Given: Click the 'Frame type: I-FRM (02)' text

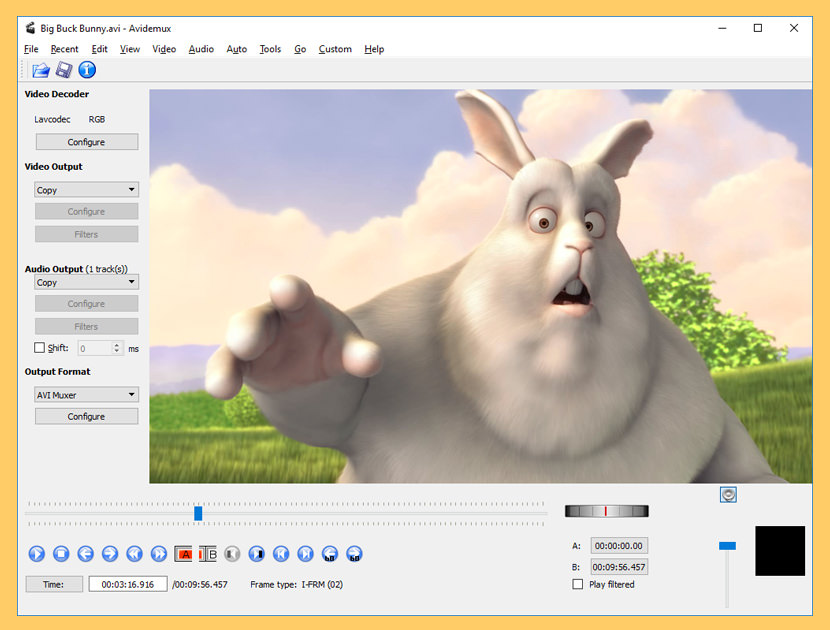Looking at the screenshot, I should [x=296, y=584].
